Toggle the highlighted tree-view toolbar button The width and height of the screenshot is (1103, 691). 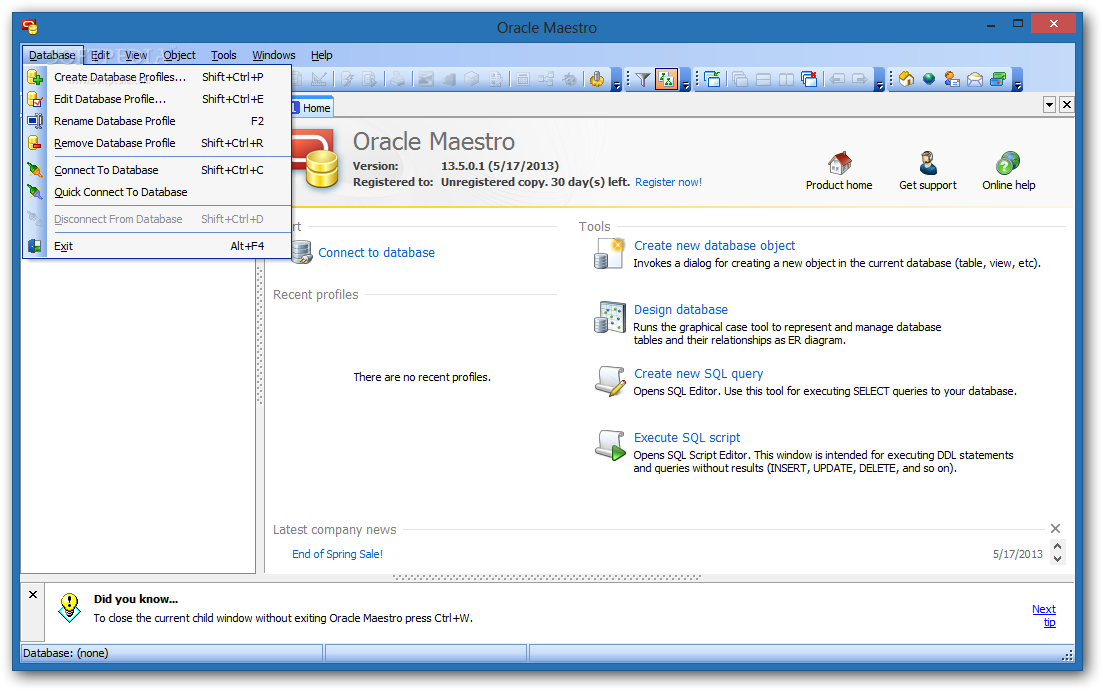665,80
